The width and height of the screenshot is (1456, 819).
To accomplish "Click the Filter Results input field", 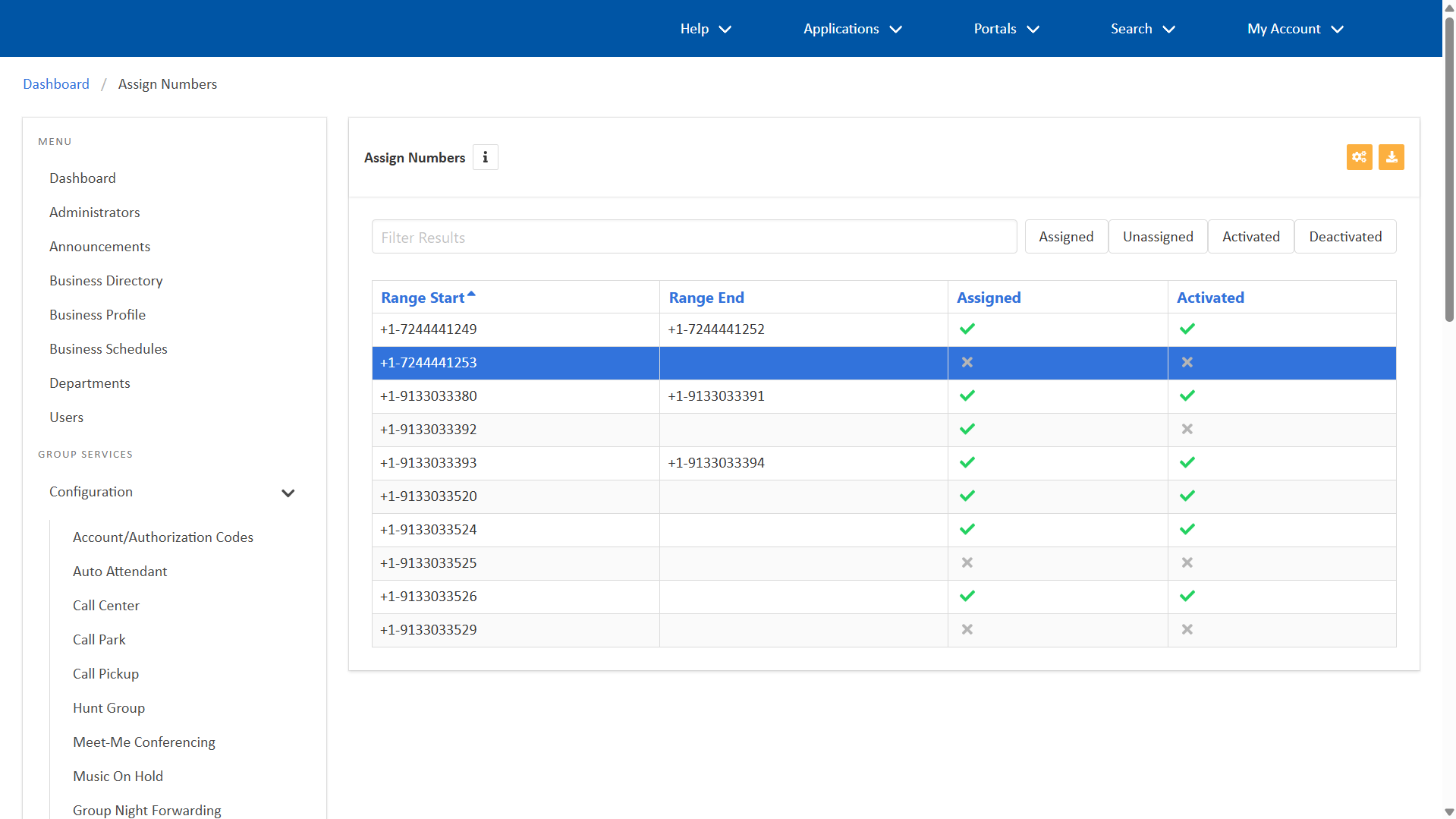I will point(693,238).
